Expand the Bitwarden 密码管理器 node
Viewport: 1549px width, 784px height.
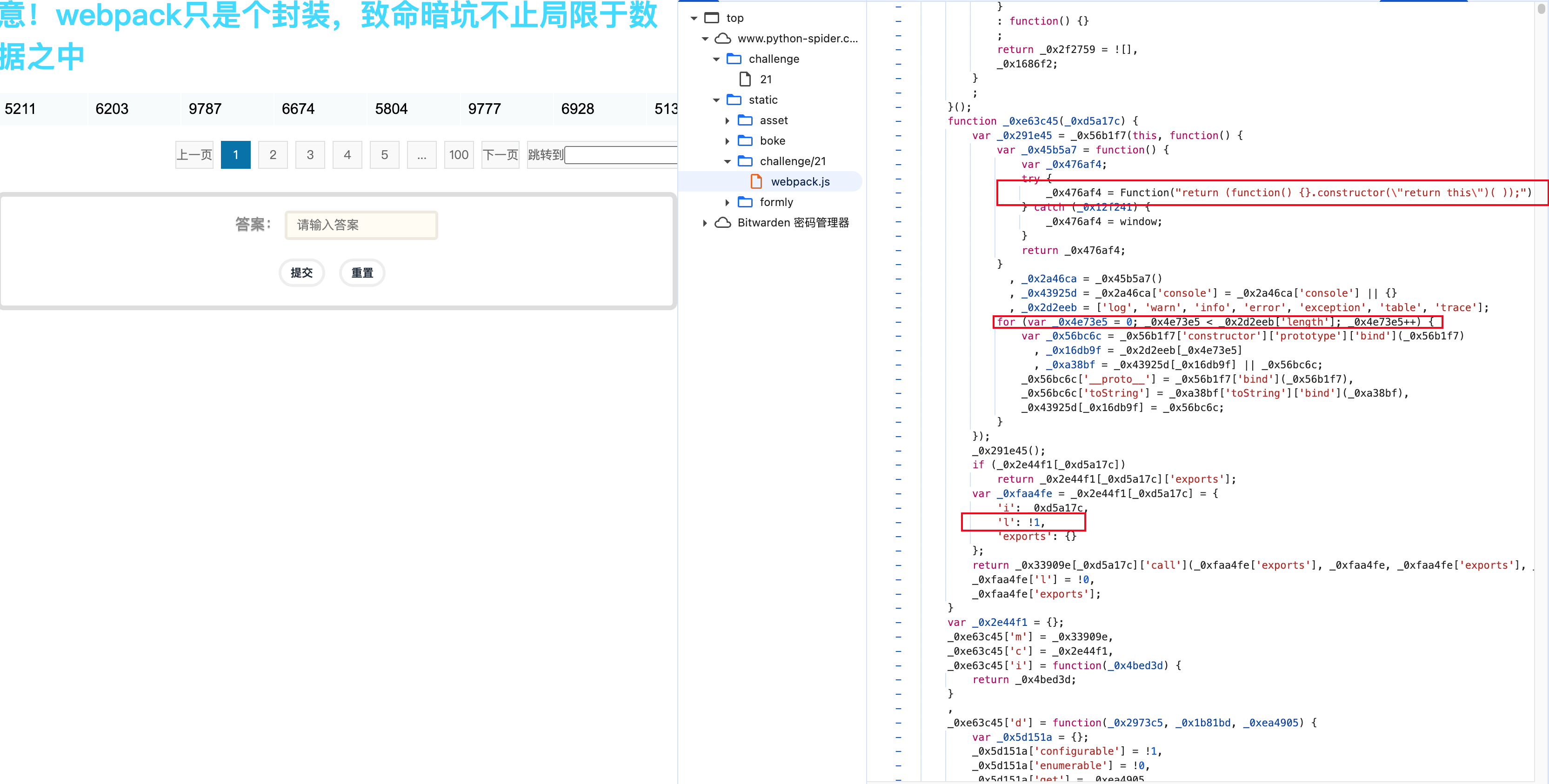coord(705,222)
